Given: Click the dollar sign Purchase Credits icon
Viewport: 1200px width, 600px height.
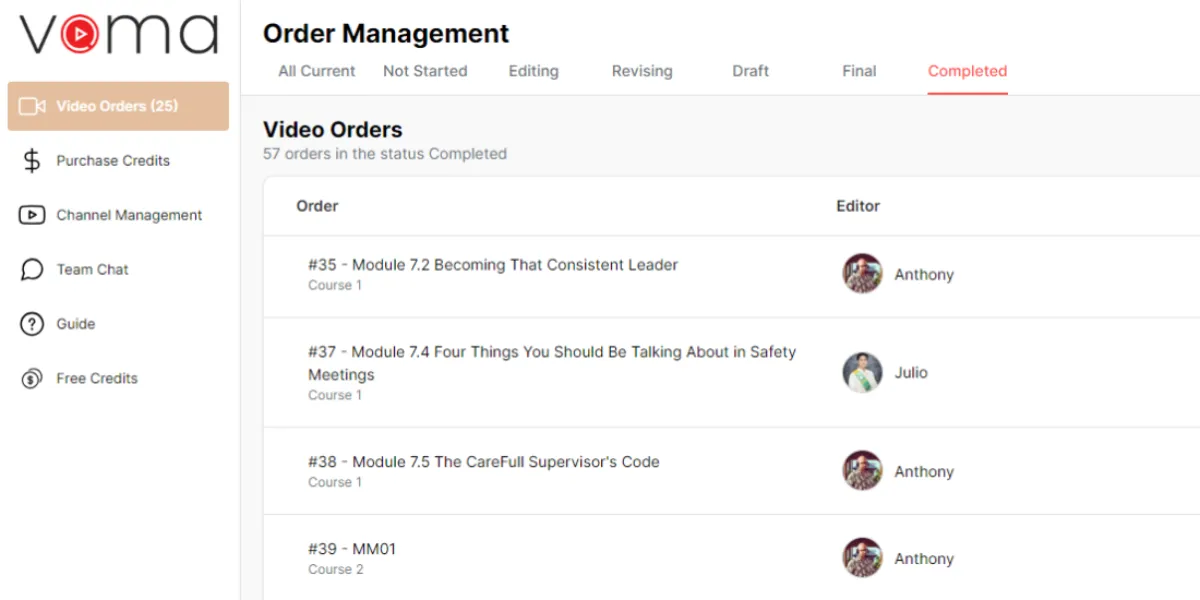Looking at the screenshot, I should click(x=32, y=161).
